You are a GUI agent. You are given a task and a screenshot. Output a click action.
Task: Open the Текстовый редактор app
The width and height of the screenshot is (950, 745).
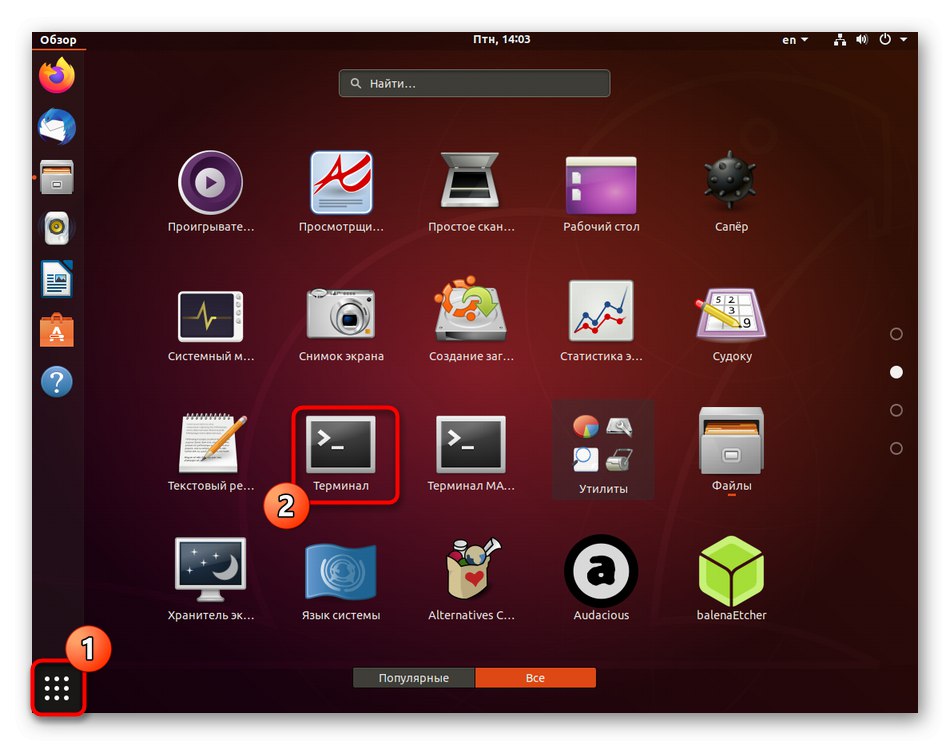coord(211,444)
